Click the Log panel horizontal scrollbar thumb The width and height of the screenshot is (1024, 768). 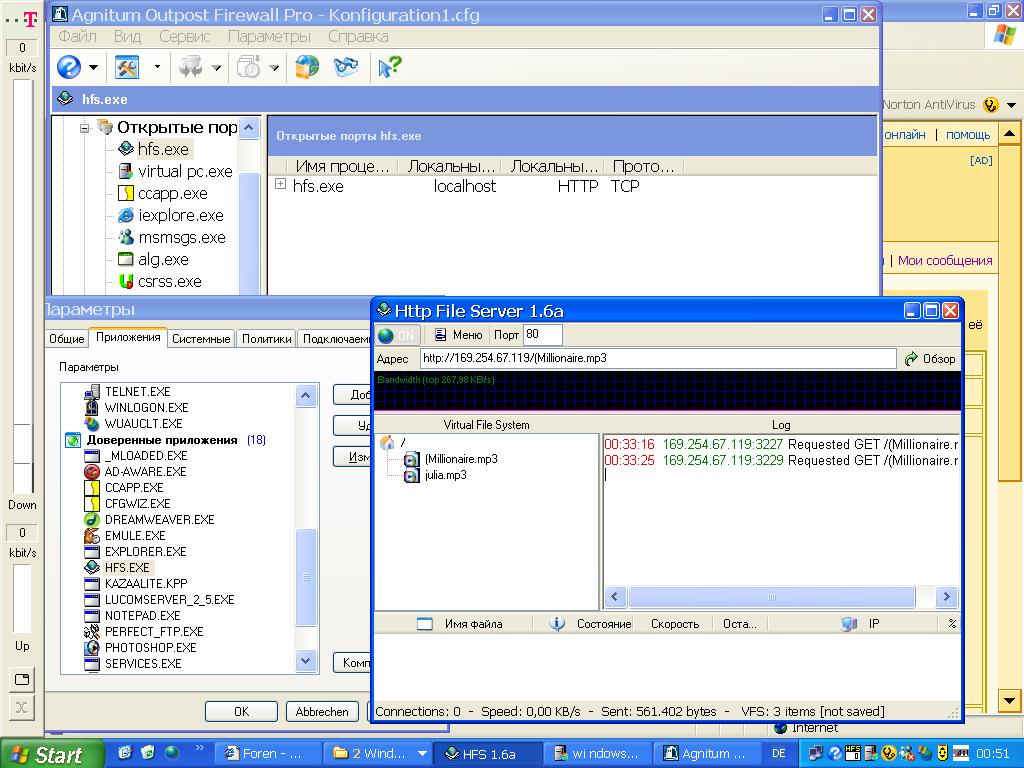pos(772,597)
